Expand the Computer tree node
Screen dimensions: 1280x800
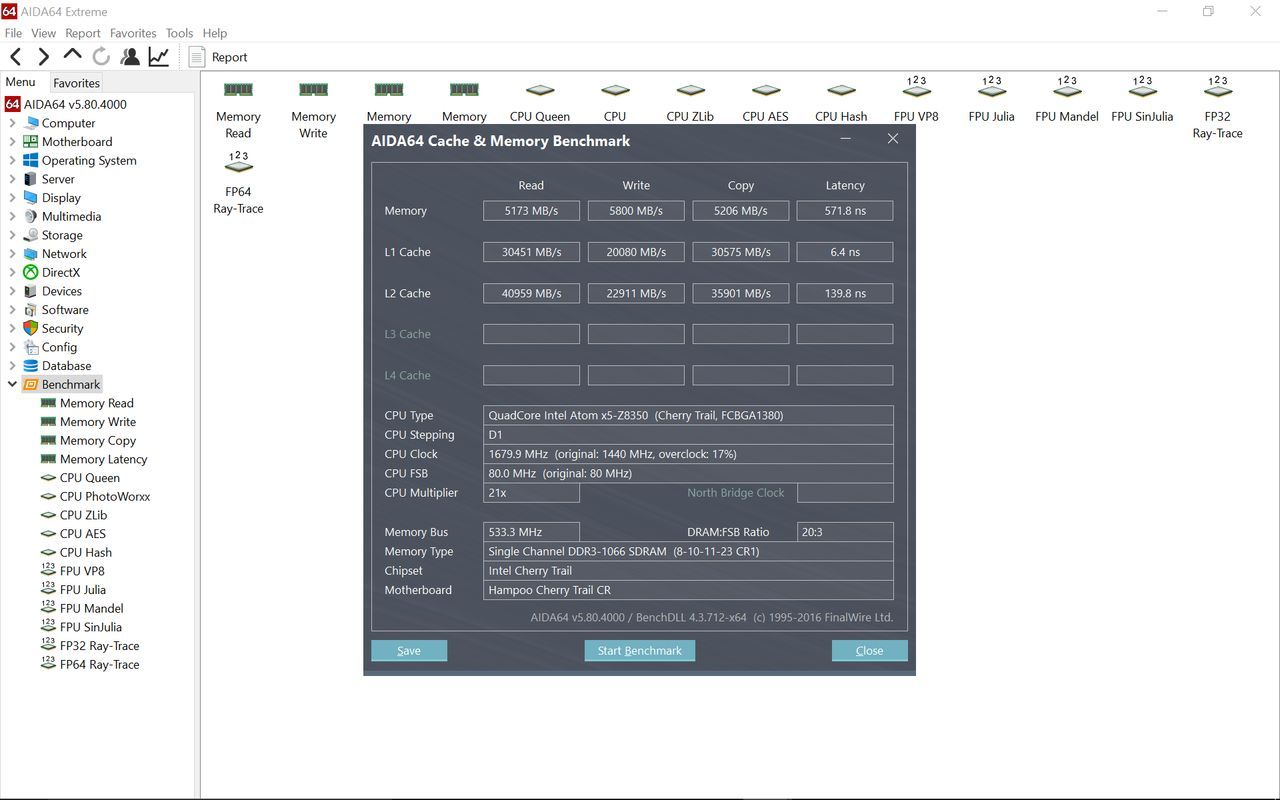point(12,123)
